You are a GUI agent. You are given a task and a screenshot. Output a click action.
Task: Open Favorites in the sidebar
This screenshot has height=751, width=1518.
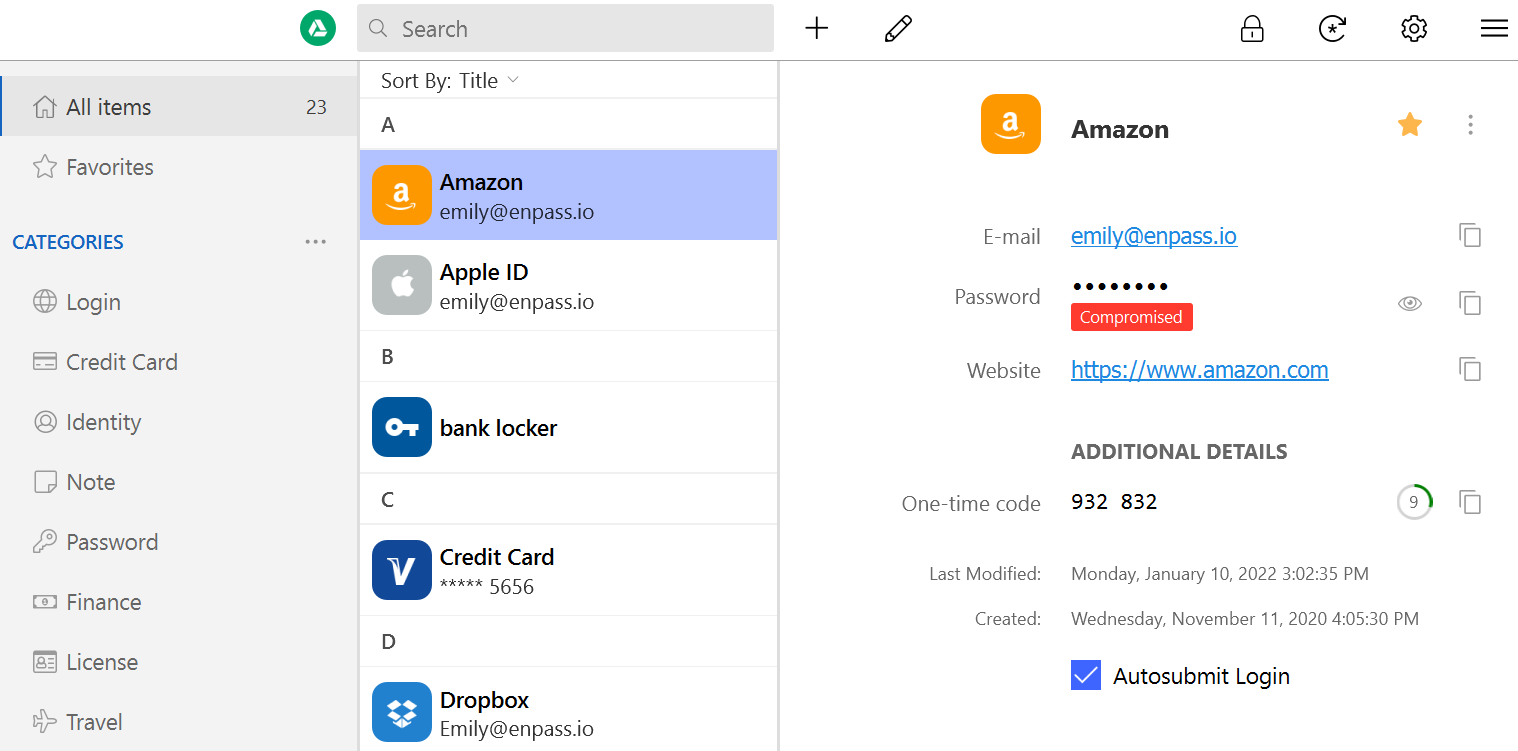click(x=179, y=167)
